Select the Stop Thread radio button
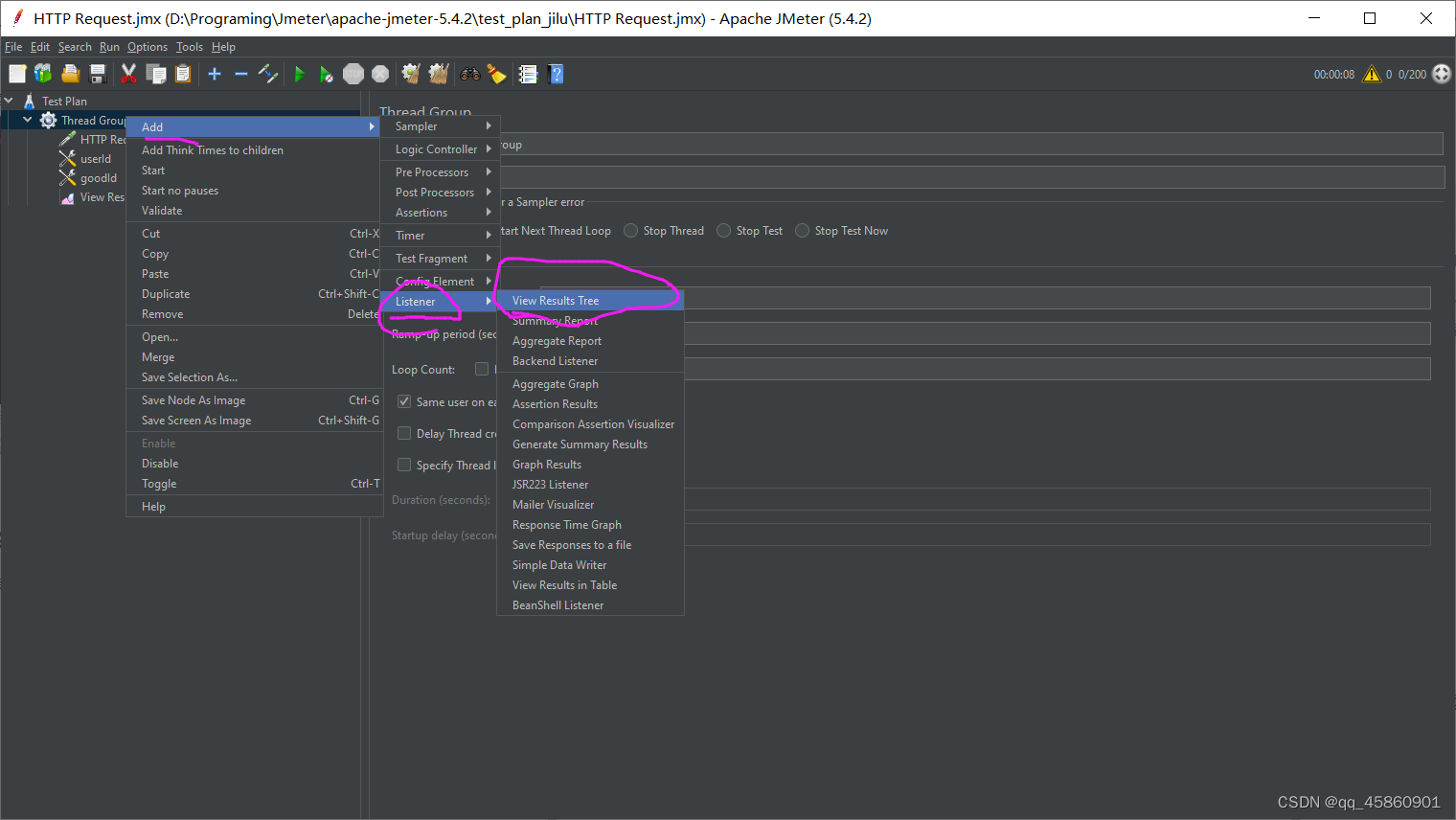The width and height of the screenshot is (1456, 820). (630, 231)
